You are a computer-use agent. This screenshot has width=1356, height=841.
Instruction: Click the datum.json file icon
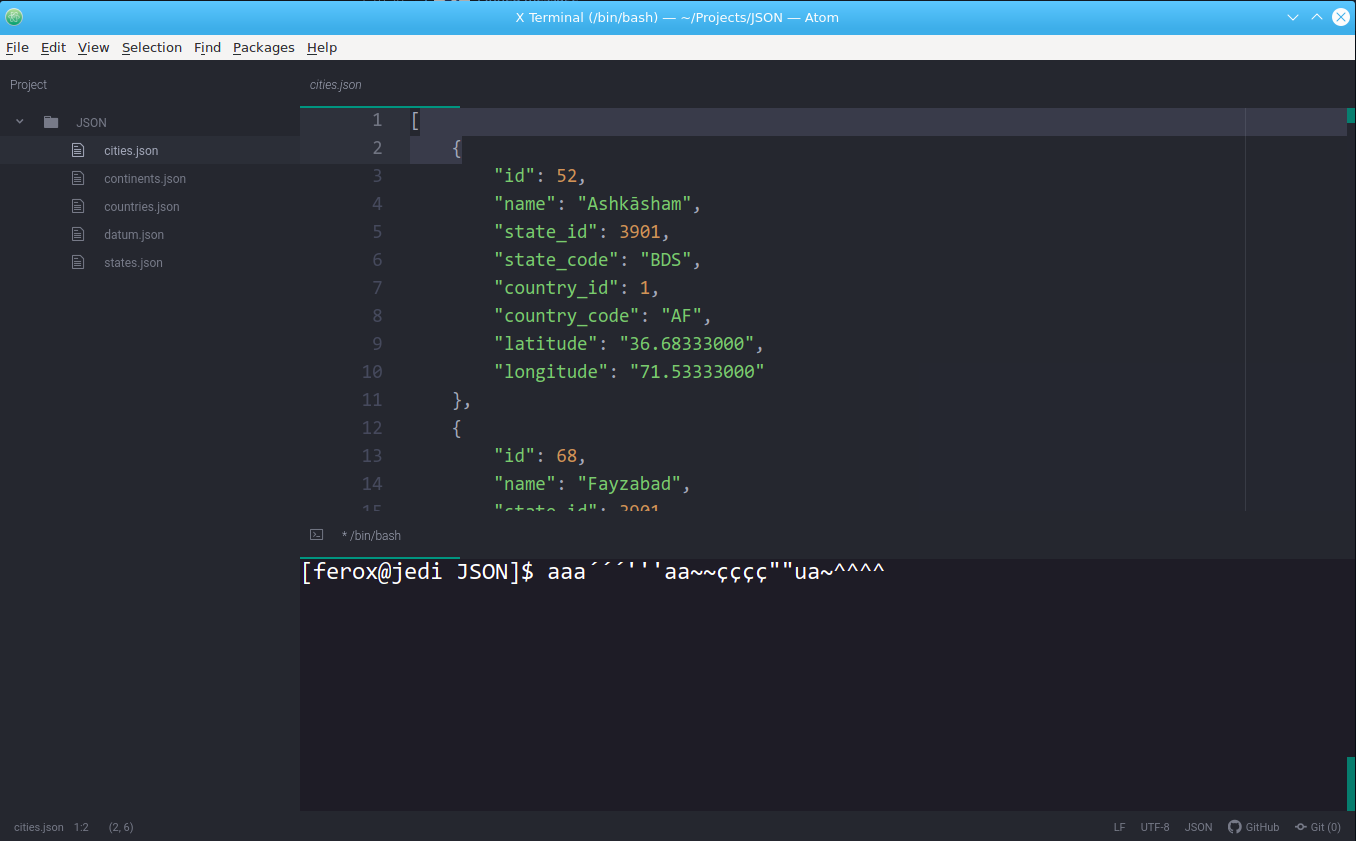(x=79, y=234)
